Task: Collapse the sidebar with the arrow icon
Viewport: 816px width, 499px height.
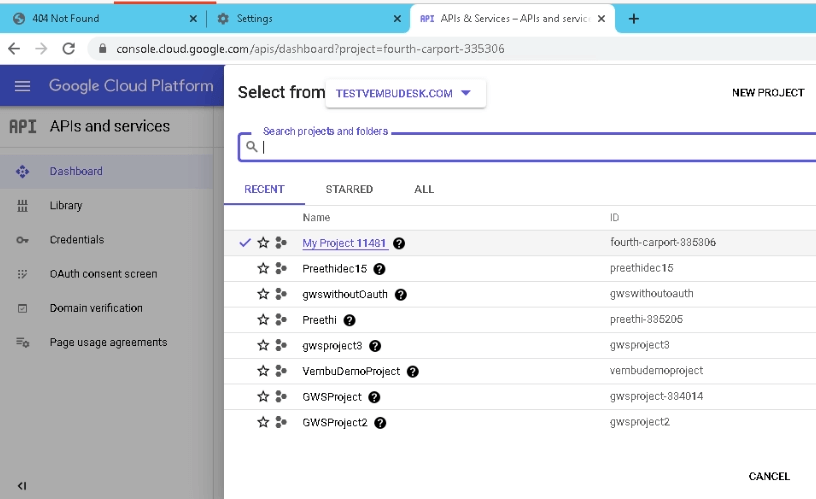Action: (22, 485)
